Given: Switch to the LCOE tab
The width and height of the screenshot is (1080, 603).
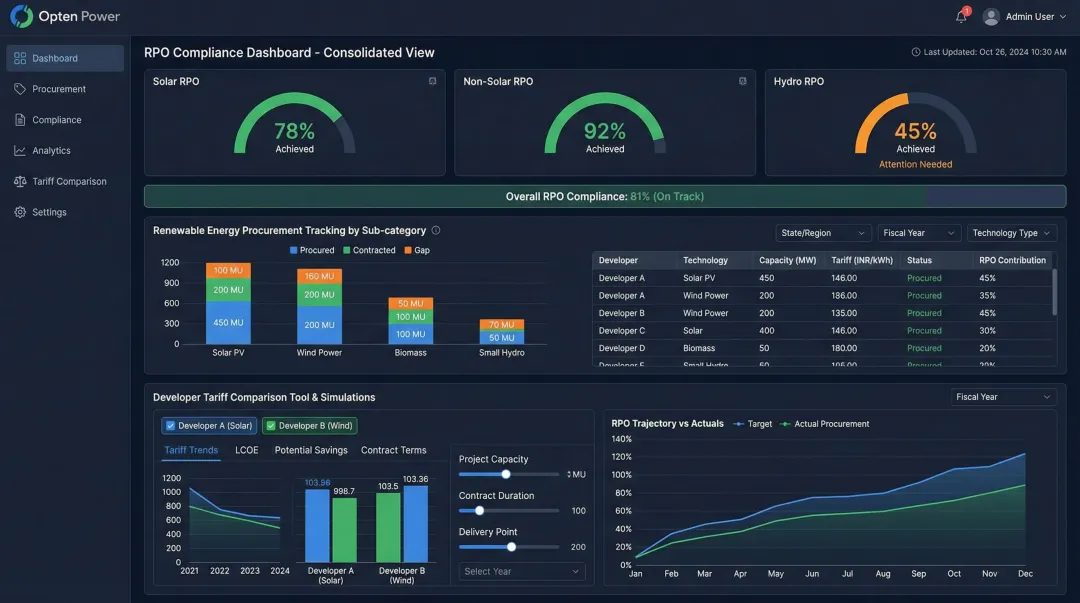Looking at the screenshot, I should click(246, 449).
